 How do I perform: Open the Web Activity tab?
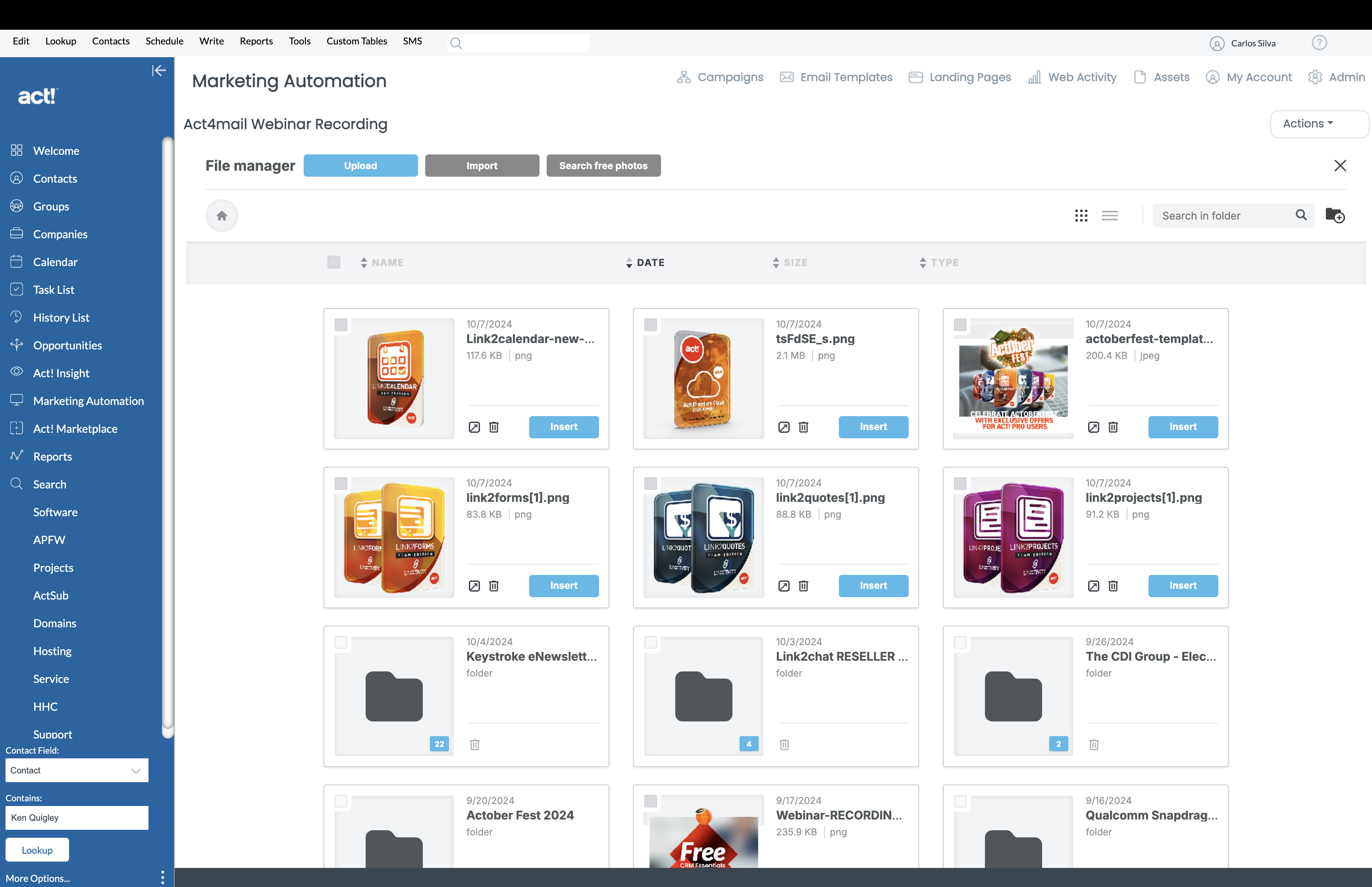(x=1072, y=77)
